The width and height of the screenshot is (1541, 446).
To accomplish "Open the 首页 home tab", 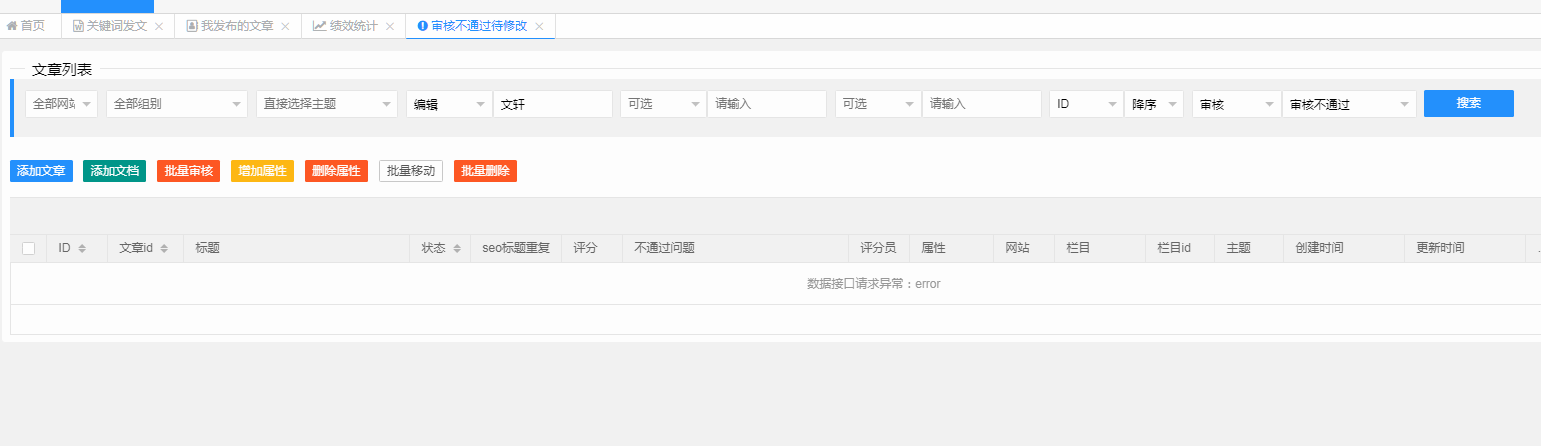I will click(26, 26).
